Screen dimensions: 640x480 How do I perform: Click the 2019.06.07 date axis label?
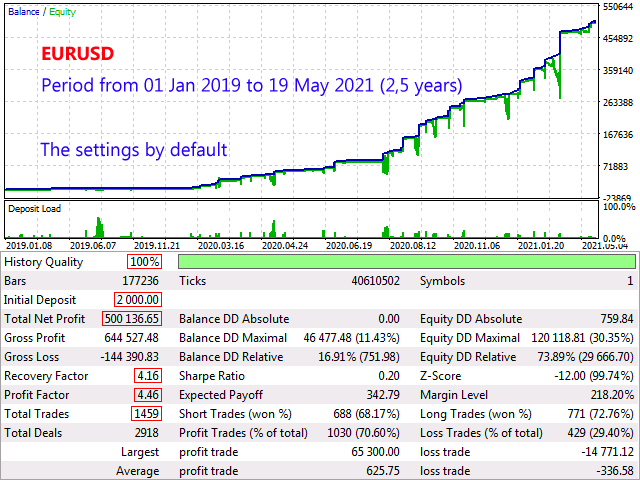coord(93,246)
